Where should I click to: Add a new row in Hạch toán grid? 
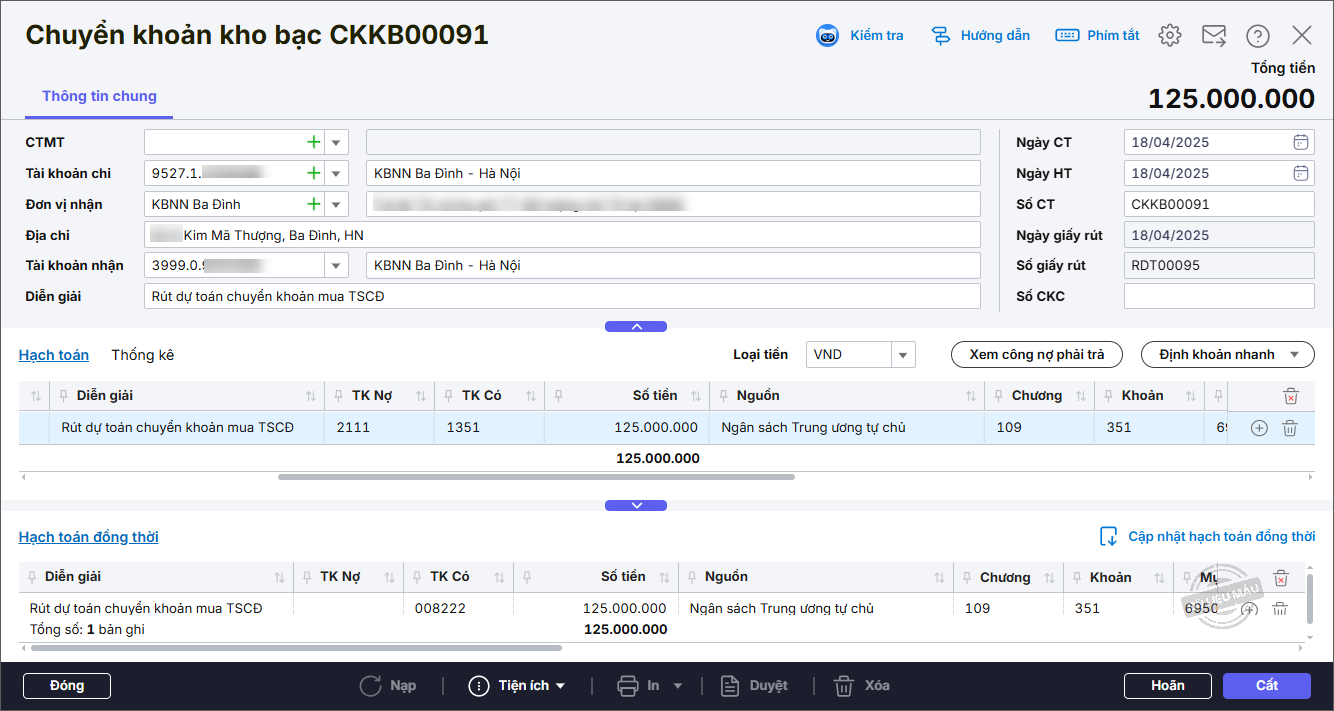pyautogui.click(x=1259, y=428)
